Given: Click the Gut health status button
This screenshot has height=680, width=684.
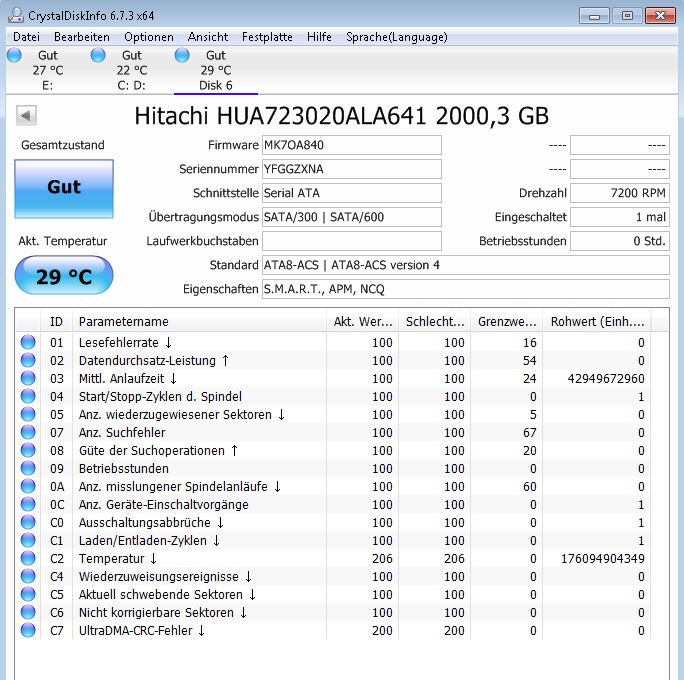Looking at the screenshot, I should coord(64,188).
